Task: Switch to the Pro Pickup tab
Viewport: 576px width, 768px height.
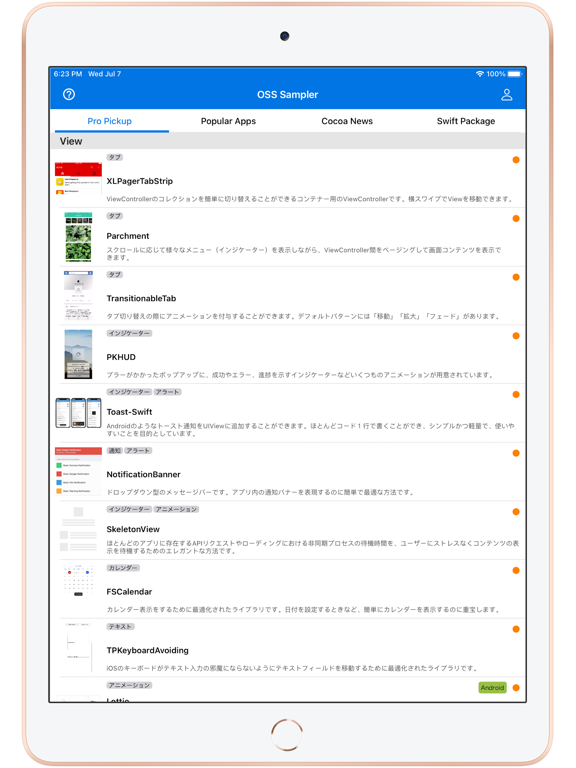Action: [110, 121]
